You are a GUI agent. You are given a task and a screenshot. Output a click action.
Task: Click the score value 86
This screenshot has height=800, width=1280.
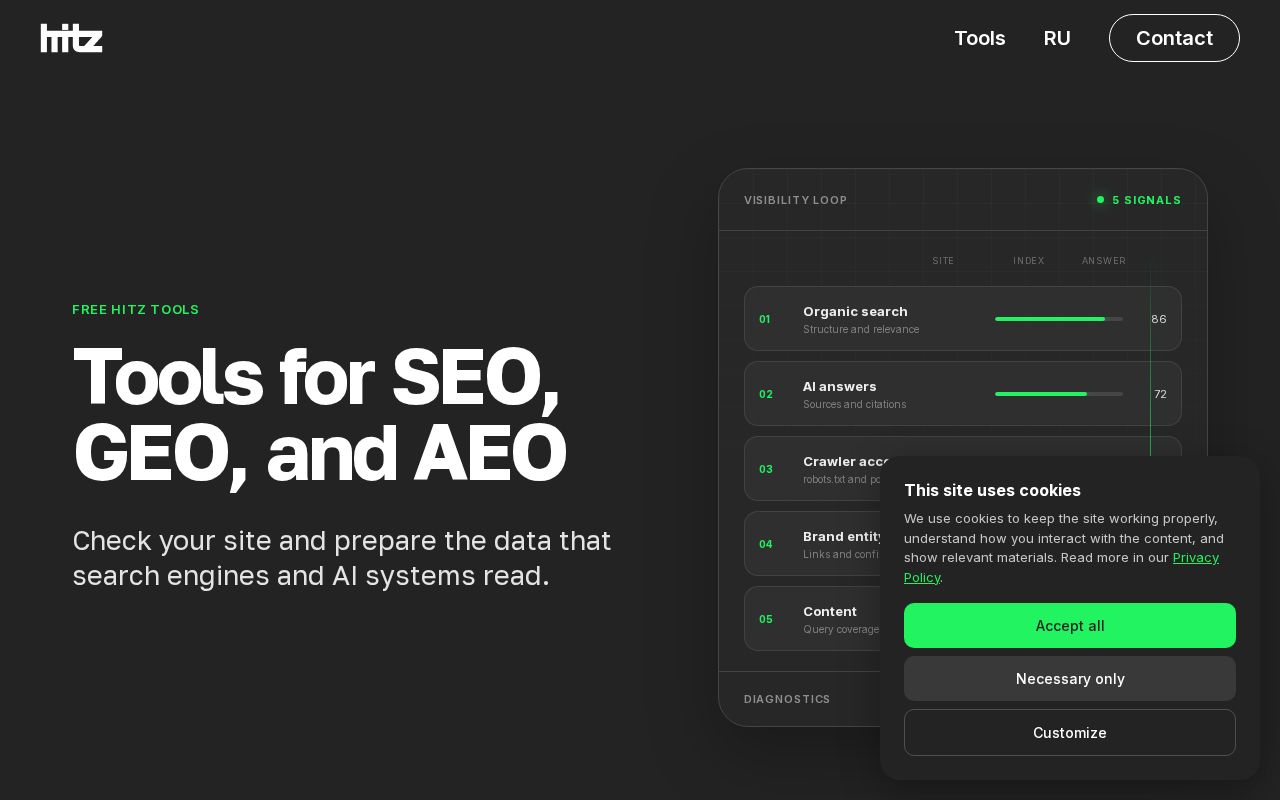coord(1159,319)
